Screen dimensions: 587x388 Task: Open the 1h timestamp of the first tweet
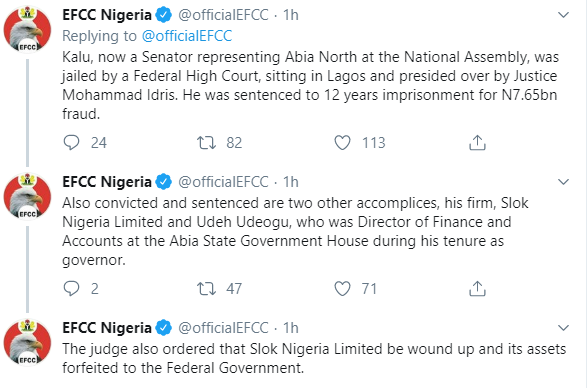291,15
